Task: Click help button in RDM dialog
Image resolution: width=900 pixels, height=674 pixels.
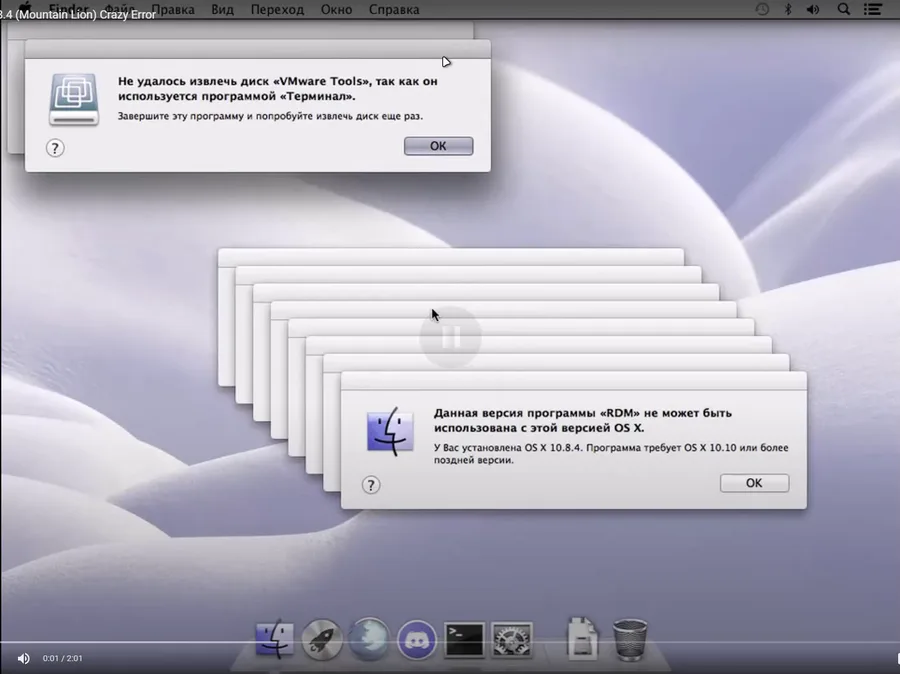Action: [371, 485]
